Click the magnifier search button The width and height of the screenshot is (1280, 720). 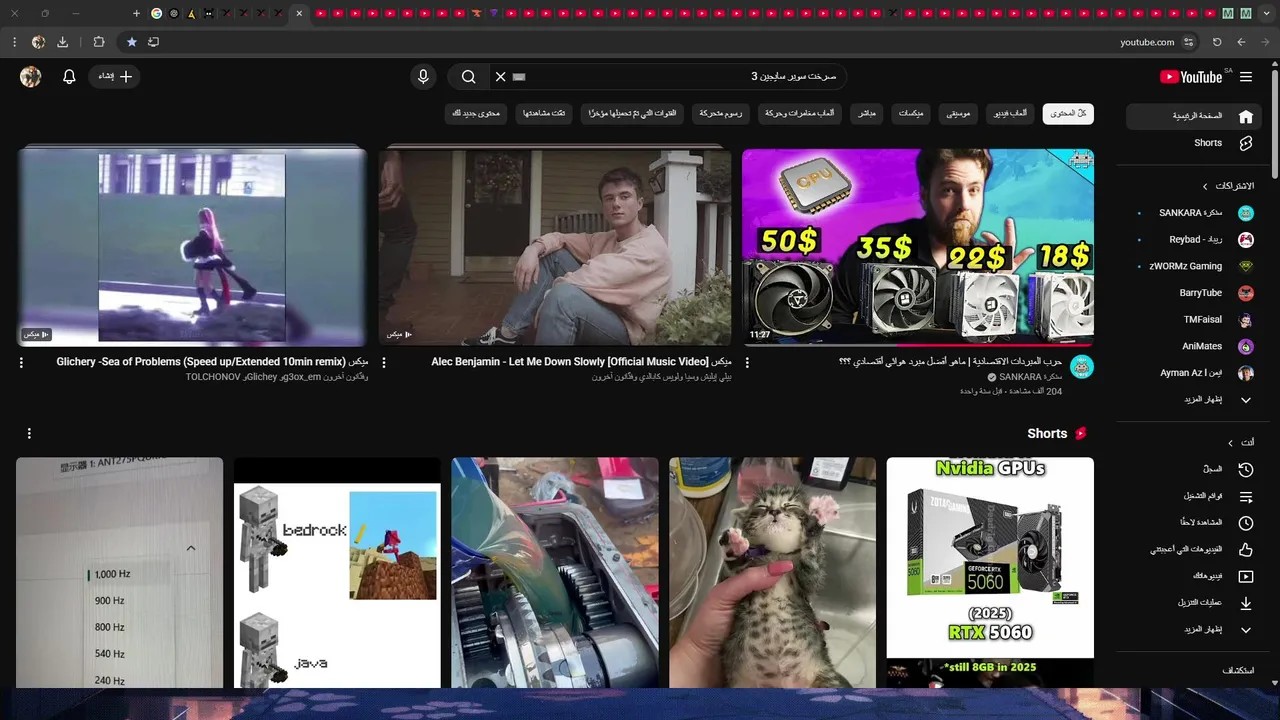coord(468,77)
